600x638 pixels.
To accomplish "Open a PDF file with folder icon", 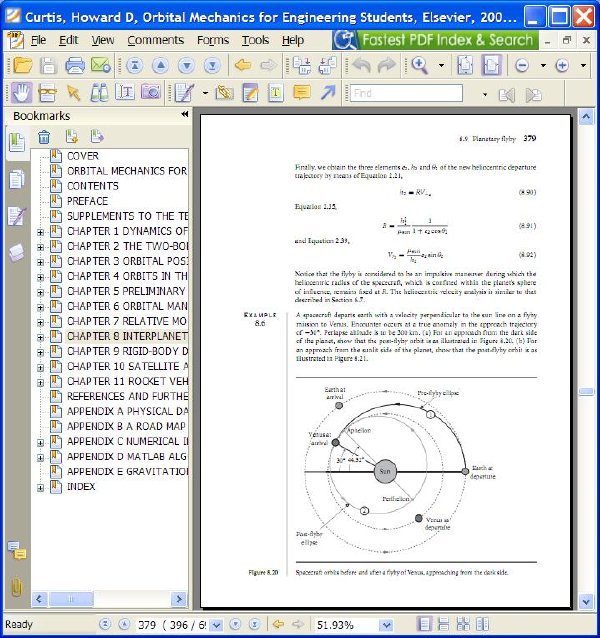I will click(x=23, y=66).
